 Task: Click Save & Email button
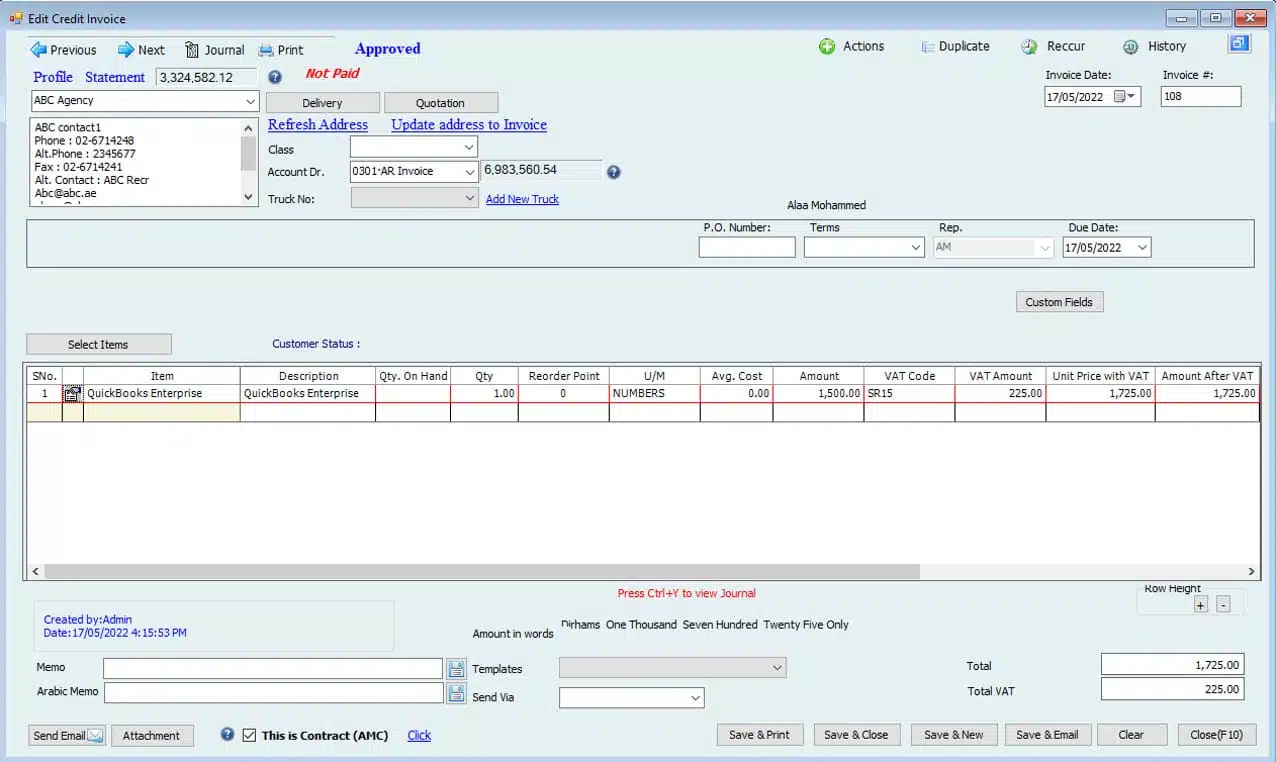(1047, 735)
